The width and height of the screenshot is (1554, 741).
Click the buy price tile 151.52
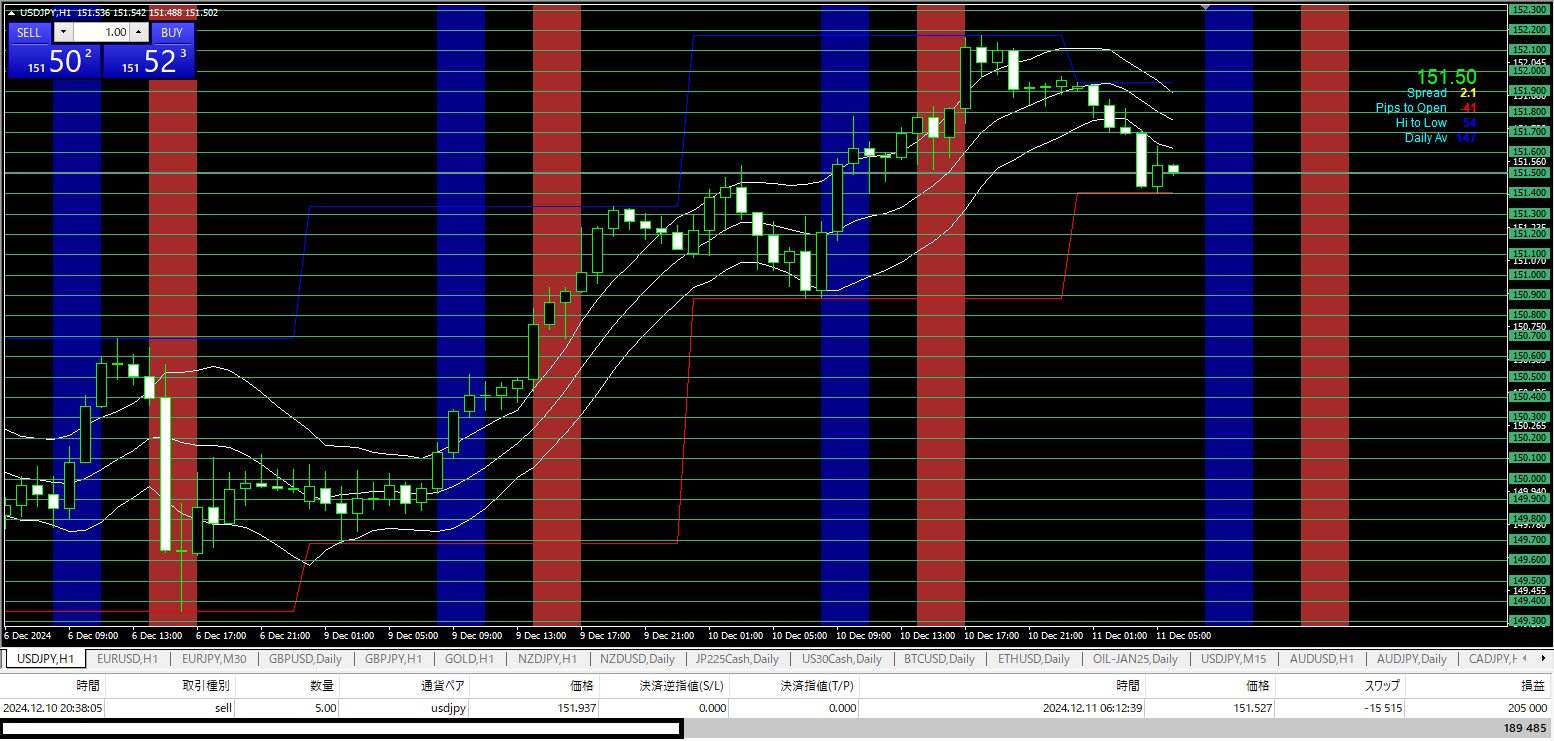[x=150, y=61]
